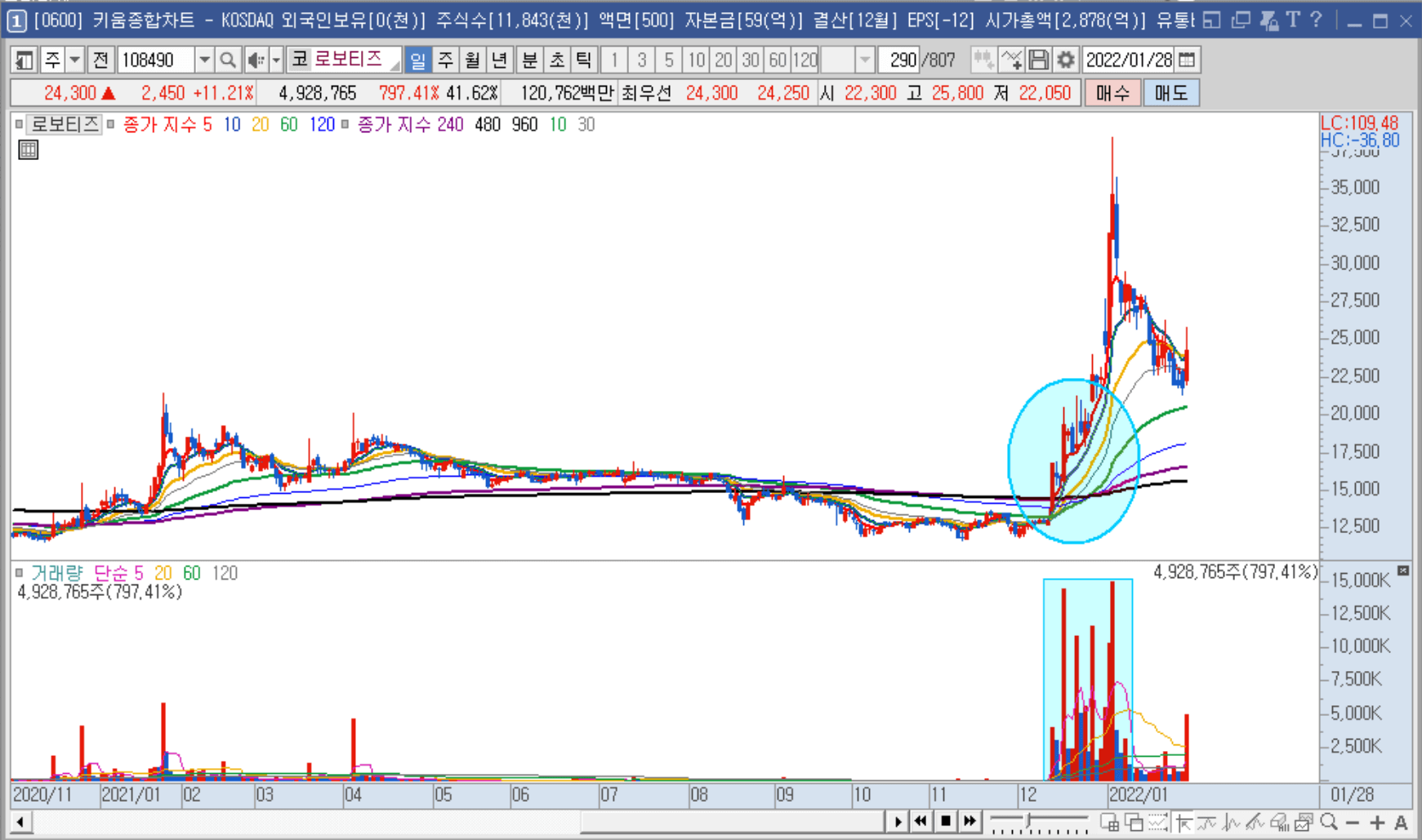Select the weekly (주) period toggle

[x=446, y=60]
